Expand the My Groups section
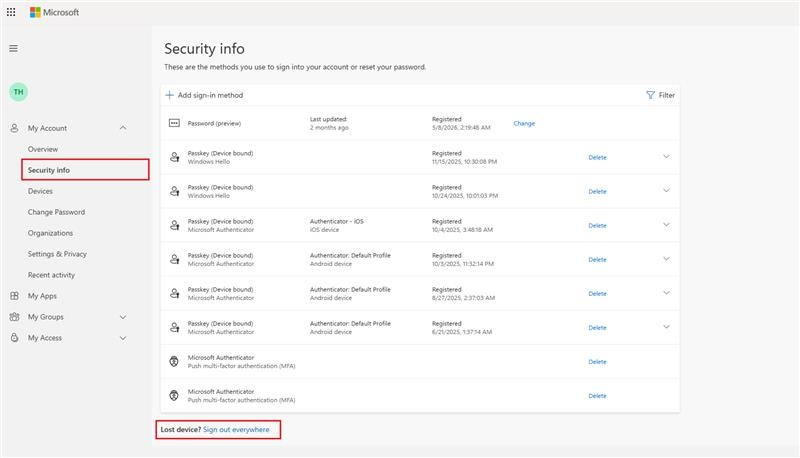The width and height of the screenshot is (800, 458). pos(123,317)
